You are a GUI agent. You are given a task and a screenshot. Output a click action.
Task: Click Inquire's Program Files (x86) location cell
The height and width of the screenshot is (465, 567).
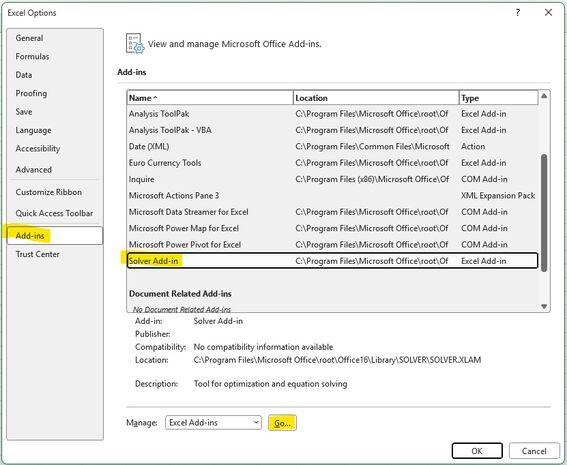372,179
